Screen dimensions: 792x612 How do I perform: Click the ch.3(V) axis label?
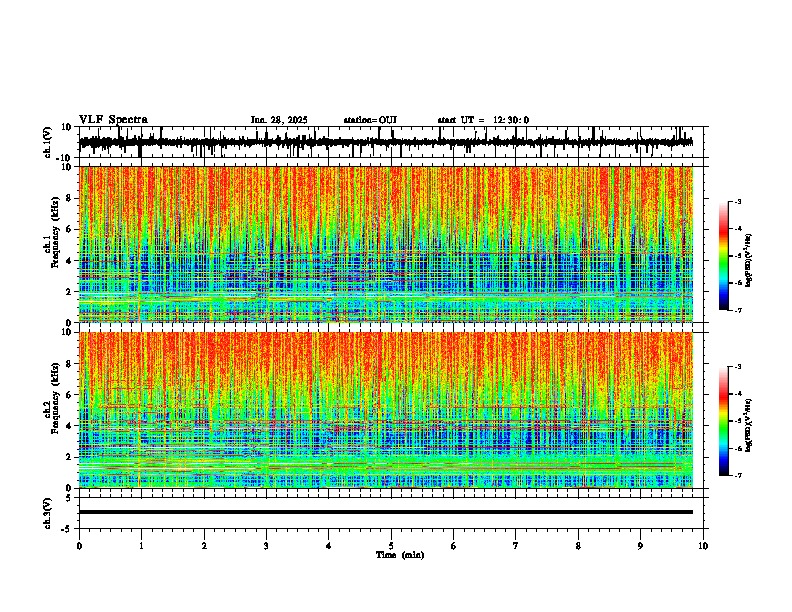coord(48,513)
